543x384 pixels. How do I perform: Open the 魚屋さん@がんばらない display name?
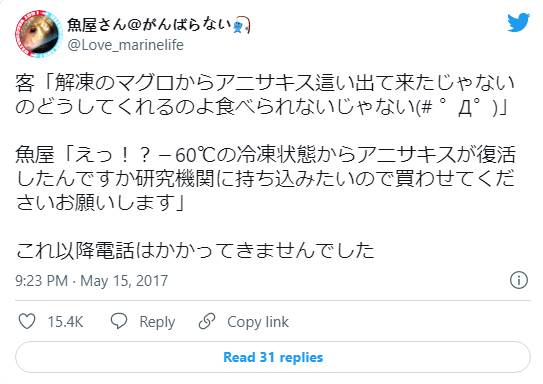(x=149, y=25)
